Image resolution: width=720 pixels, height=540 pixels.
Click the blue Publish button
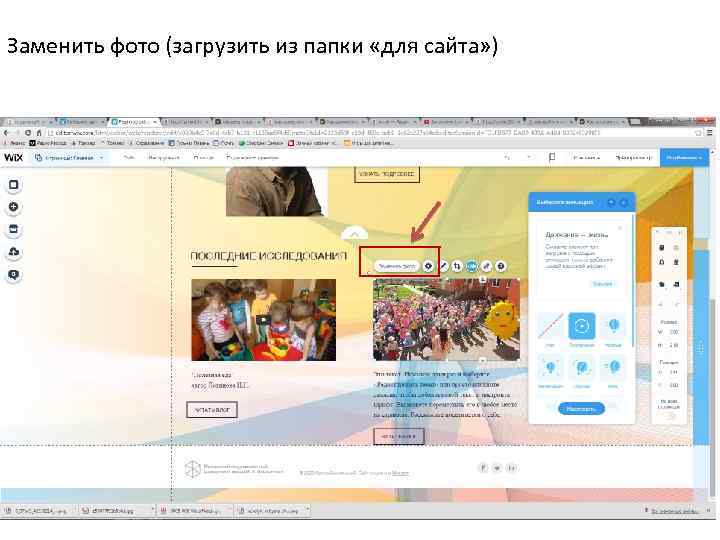point(684,158)
